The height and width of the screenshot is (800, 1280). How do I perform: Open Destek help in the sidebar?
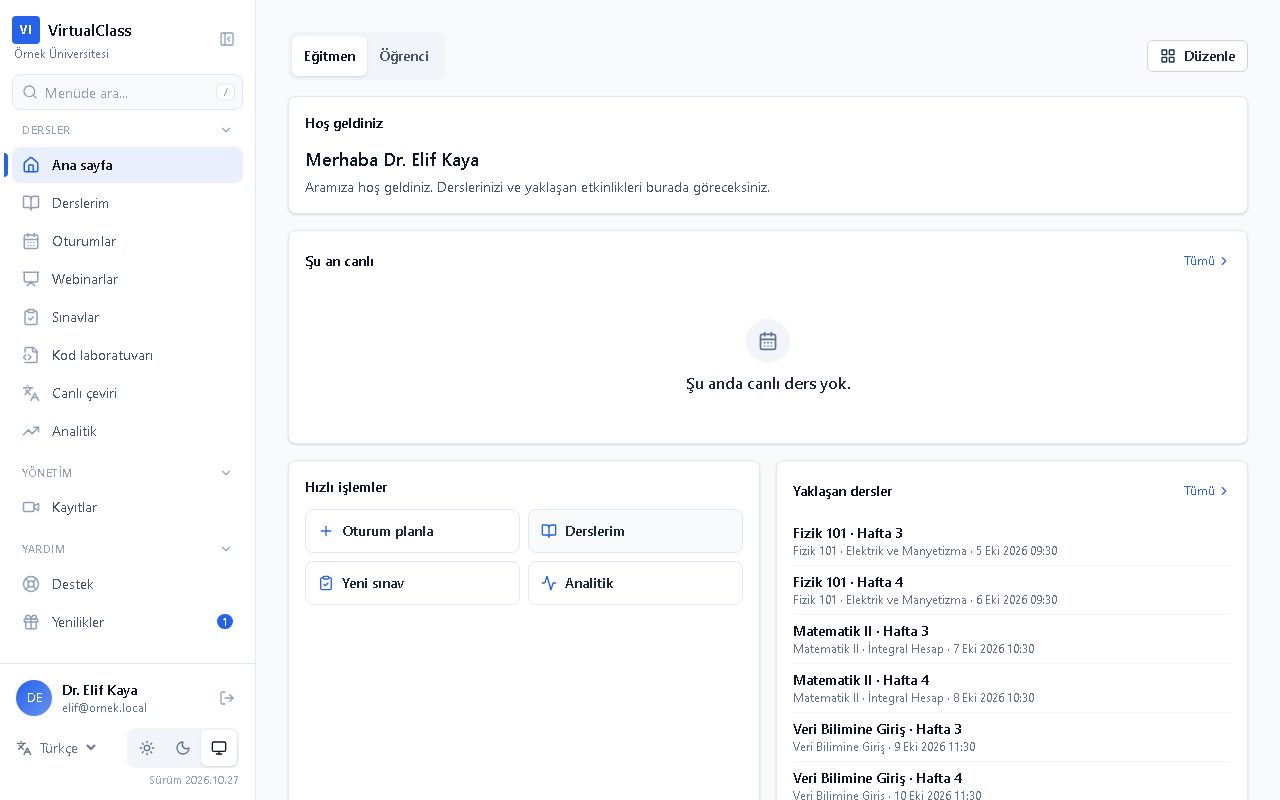[x=127, y=584]
